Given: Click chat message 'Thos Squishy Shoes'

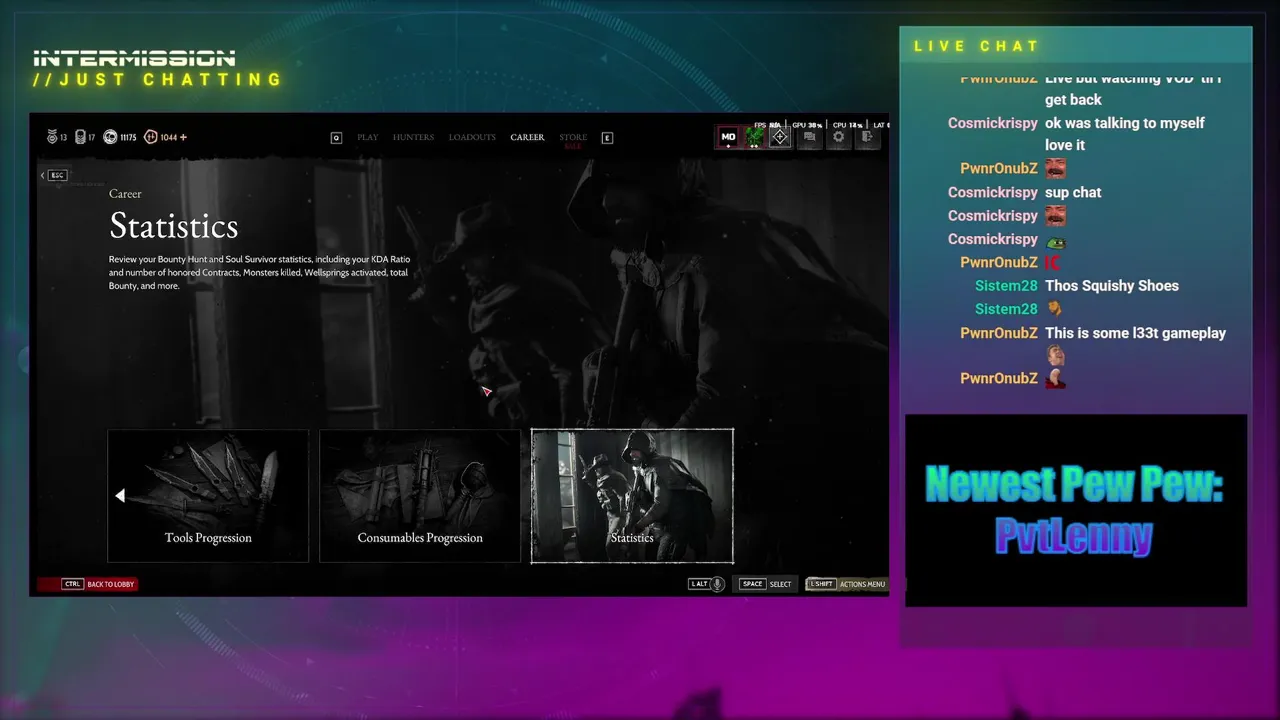Looking at the screenshot, I should tap(1112, 286).
